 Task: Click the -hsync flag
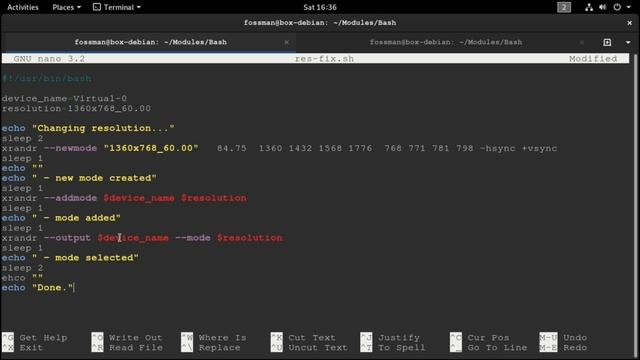click(498, 148)
